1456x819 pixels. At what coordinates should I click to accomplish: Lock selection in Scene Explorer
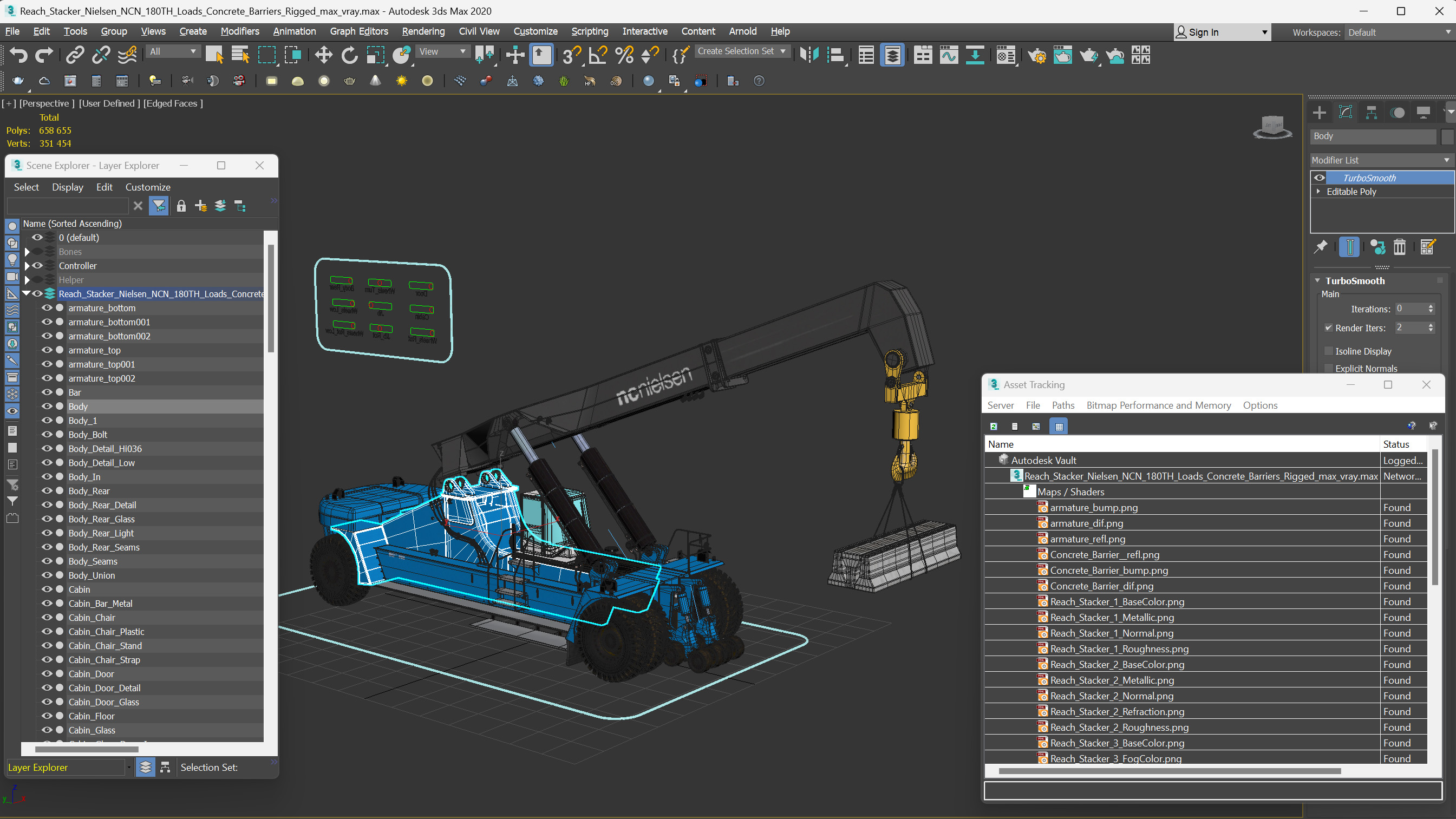(x=181, y=206)
